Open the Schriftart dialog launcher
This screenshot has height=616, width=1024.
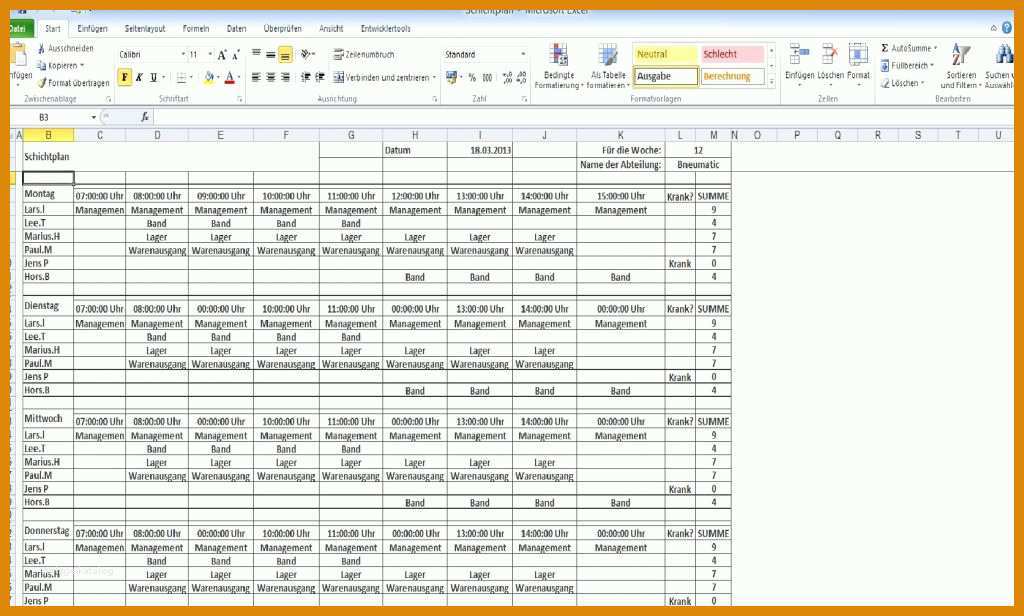click(x=240, y=99)
